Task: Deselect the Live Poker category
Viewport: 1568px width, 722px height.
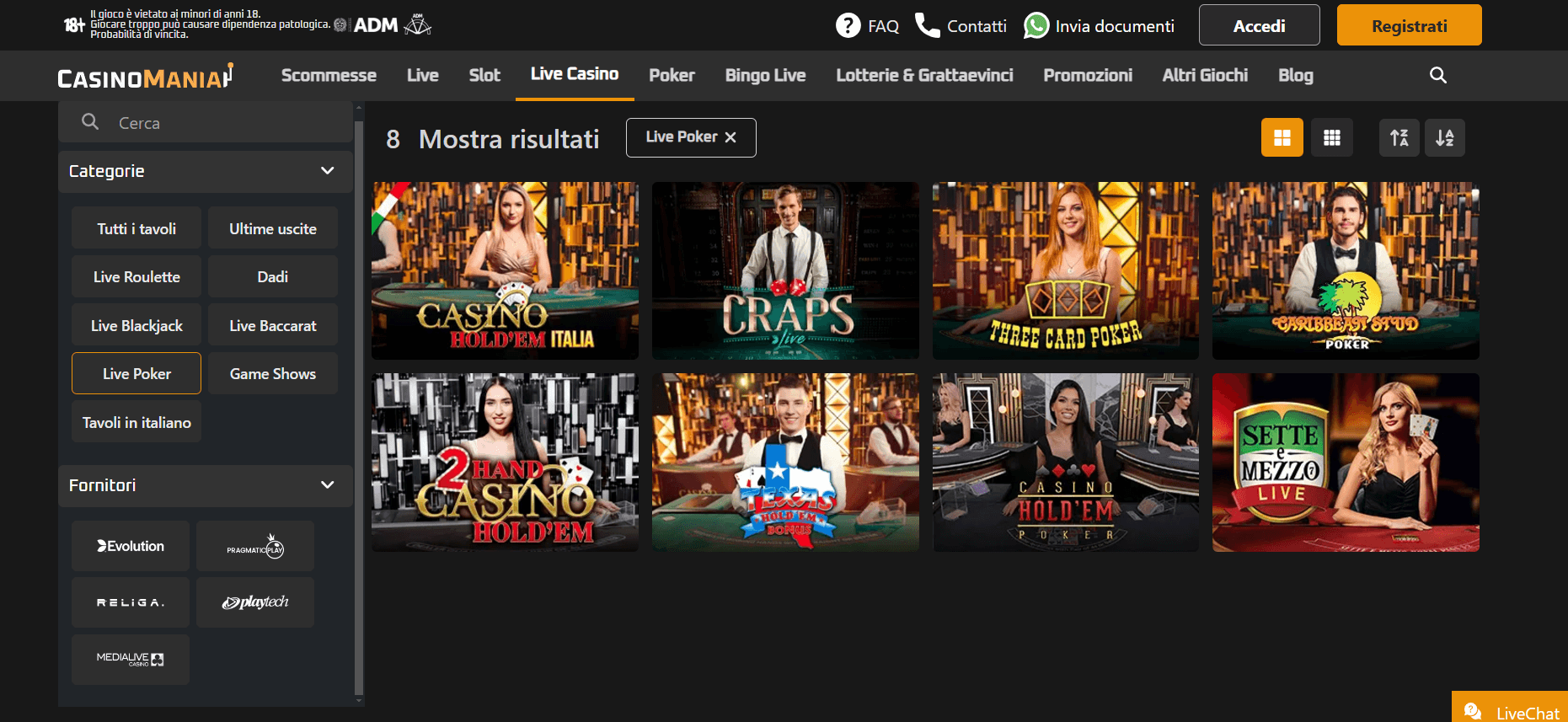Action: [136, 373]
